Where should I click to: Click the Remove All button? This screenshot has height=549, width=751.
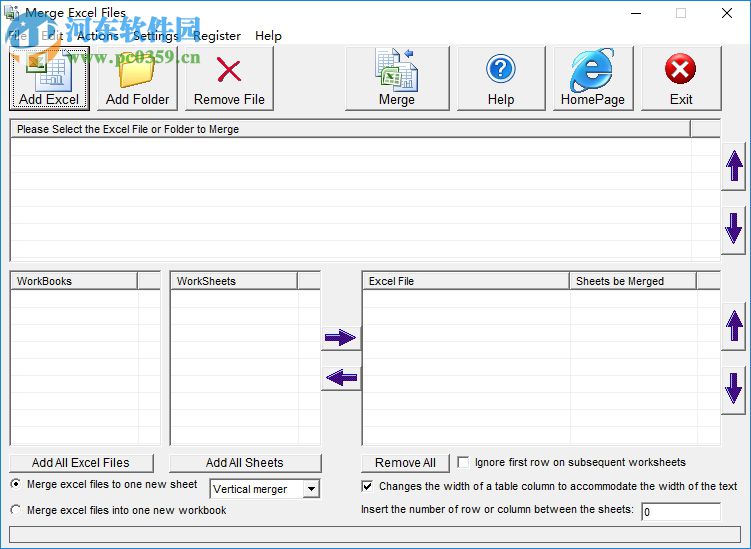[x=405, y=463]
